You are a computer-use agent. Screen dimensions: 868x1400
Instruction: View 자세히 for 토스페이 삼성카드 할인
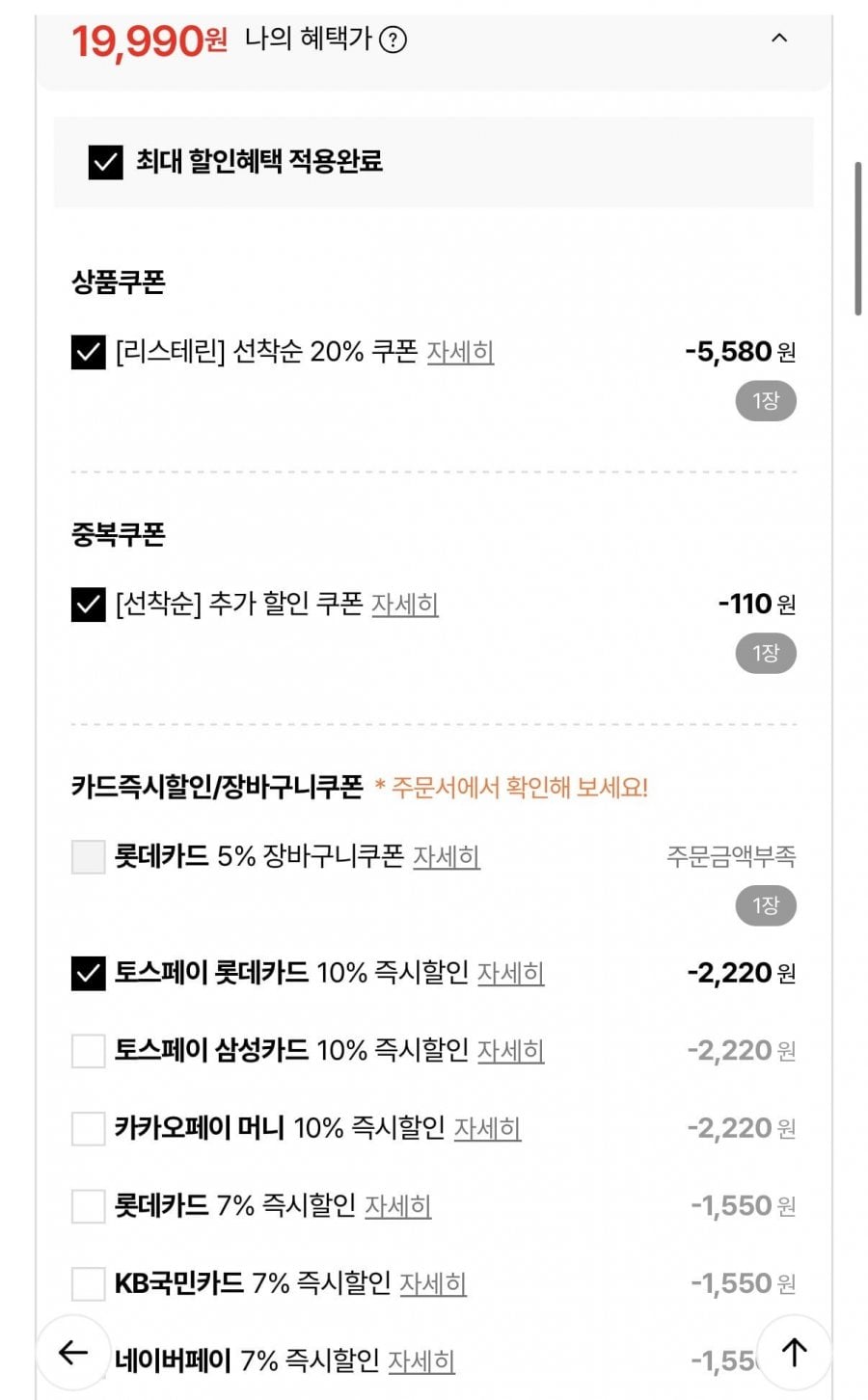[x=510, y=1051]
